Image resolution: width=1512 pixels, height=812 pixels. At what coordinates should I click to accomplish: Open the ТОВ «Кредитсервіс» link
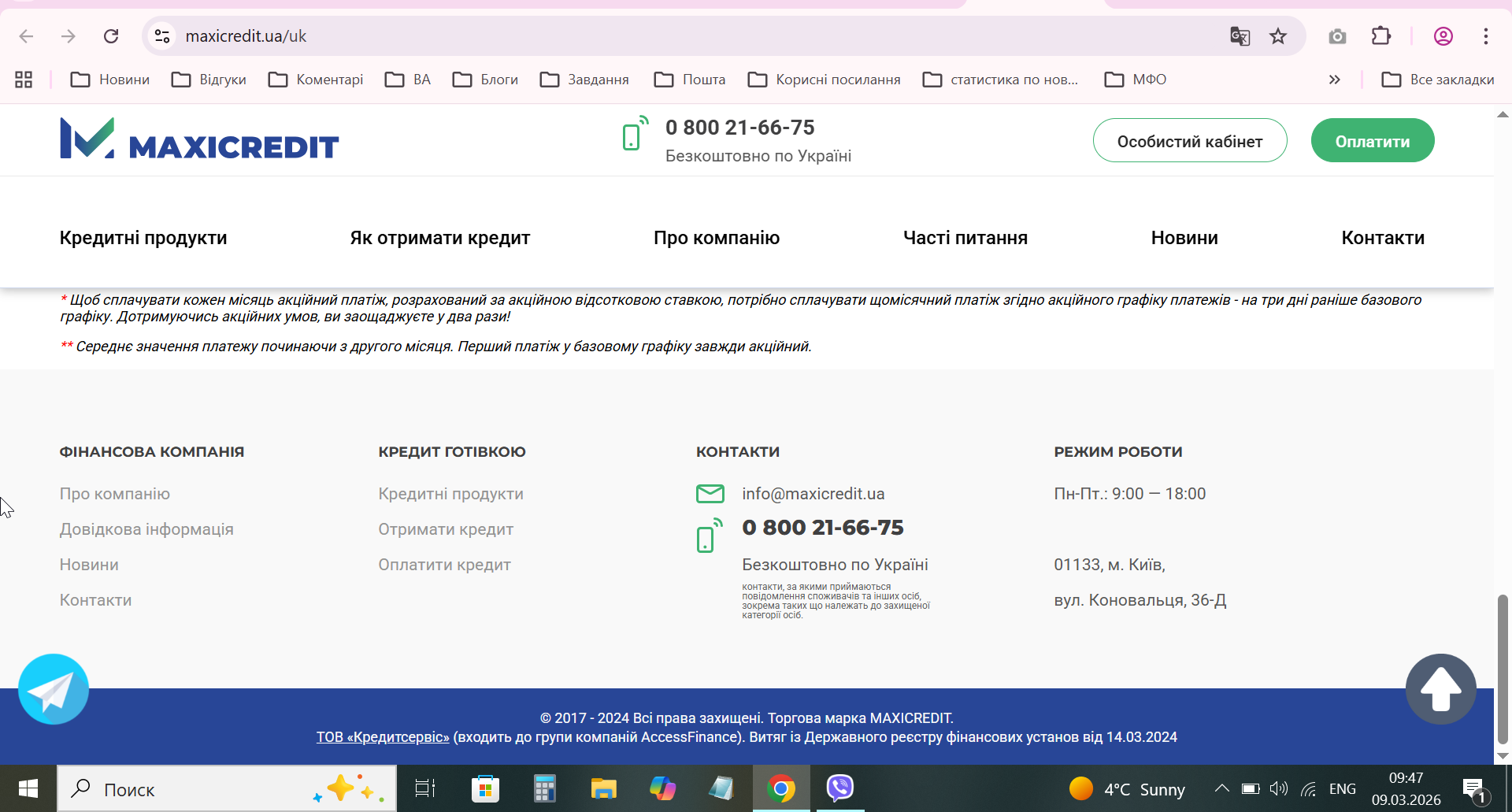tap(383, 737)
